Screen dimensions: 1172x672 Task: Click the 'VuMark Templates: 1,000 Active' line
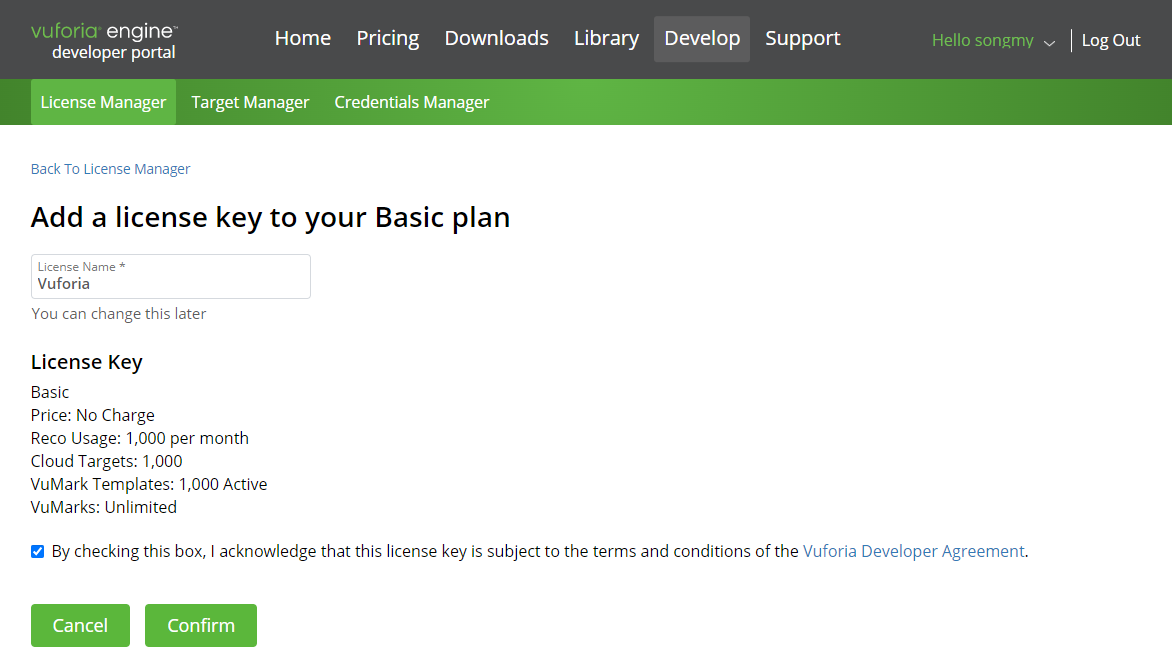pyautogui.click(x=149, y=484)
